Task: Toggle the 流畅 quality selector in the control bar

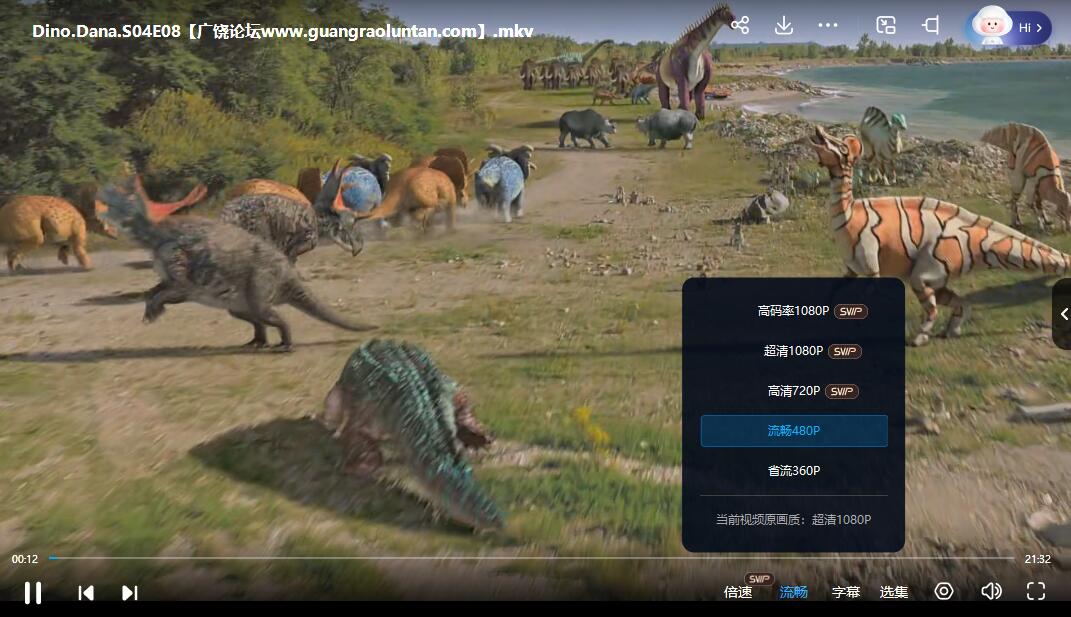Action: [x=794, y=592]
